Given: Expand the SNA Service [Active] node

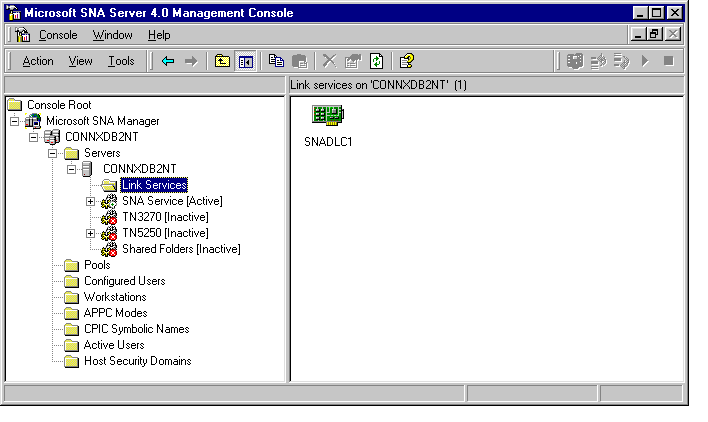Looking at the screenshot, I should (91, 201).
